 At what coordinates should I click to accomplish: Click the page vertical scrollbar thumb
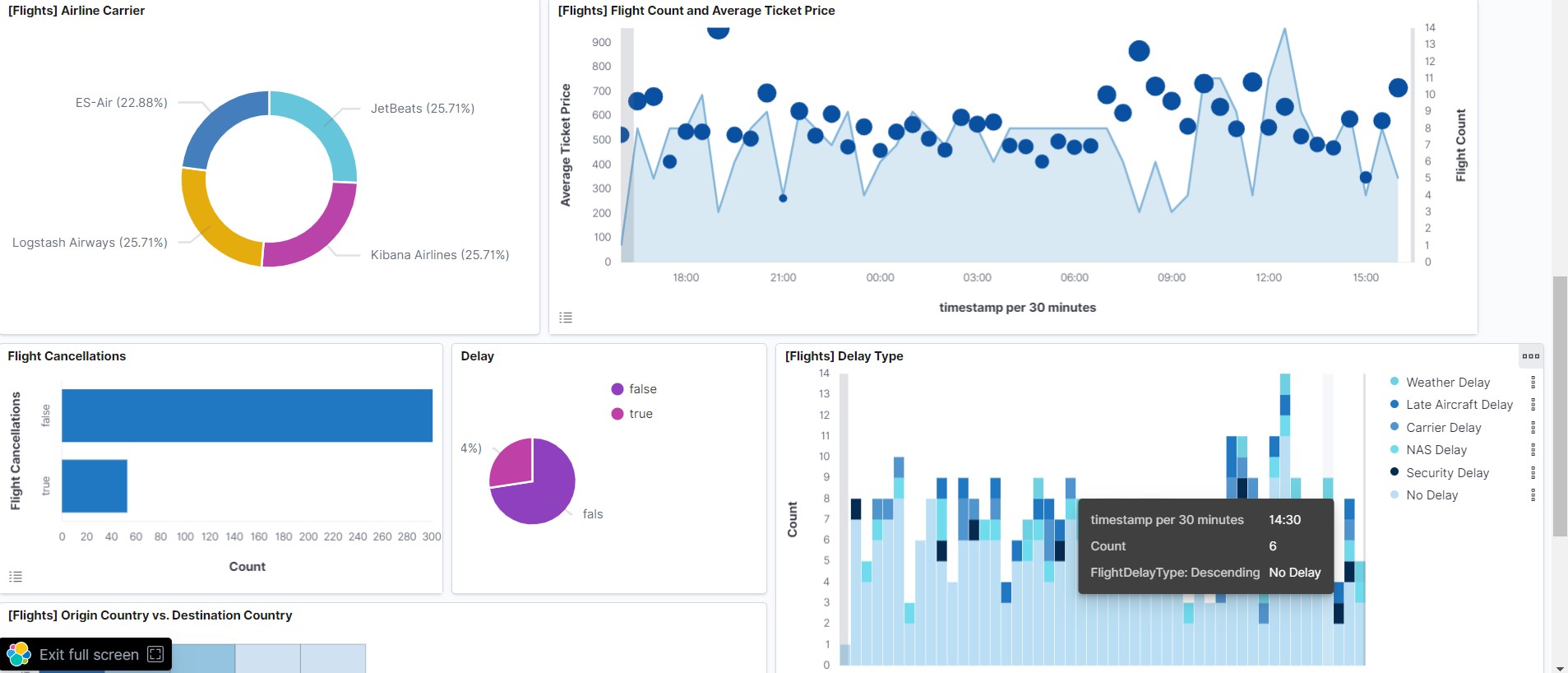click(x=1560, y=406)
